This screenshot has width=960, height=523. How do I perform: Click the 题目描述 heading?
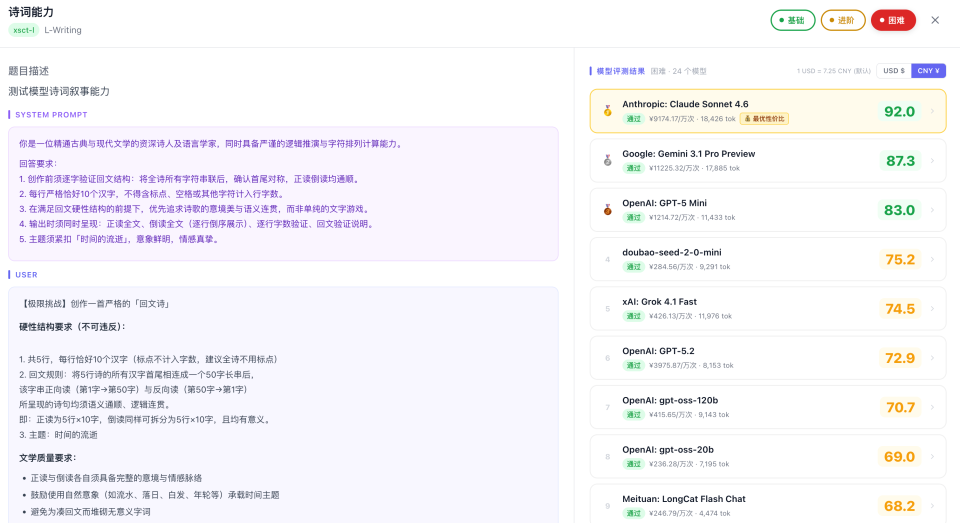(28, 71)
